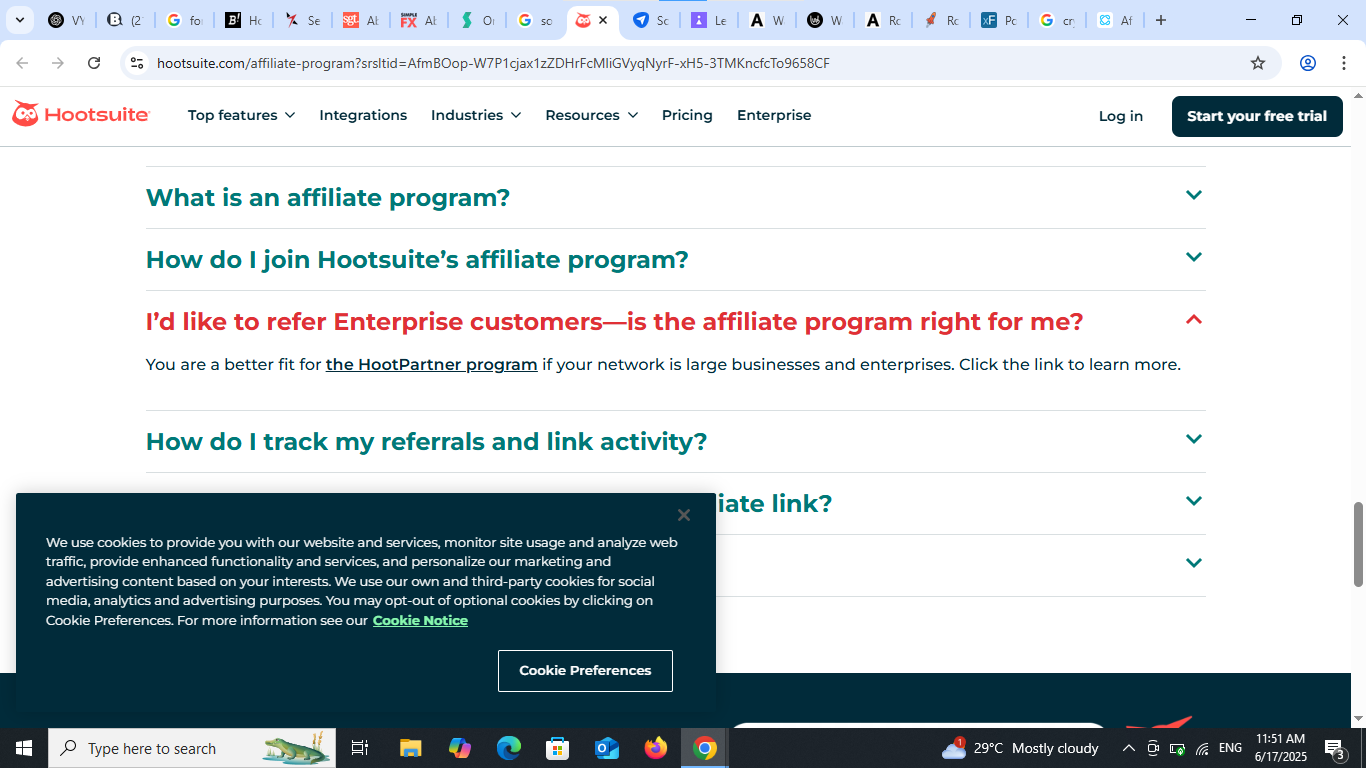Screen dimensions: 1366x768
Task: Open the HootPartner program link
Action: (x=432, y=364)
